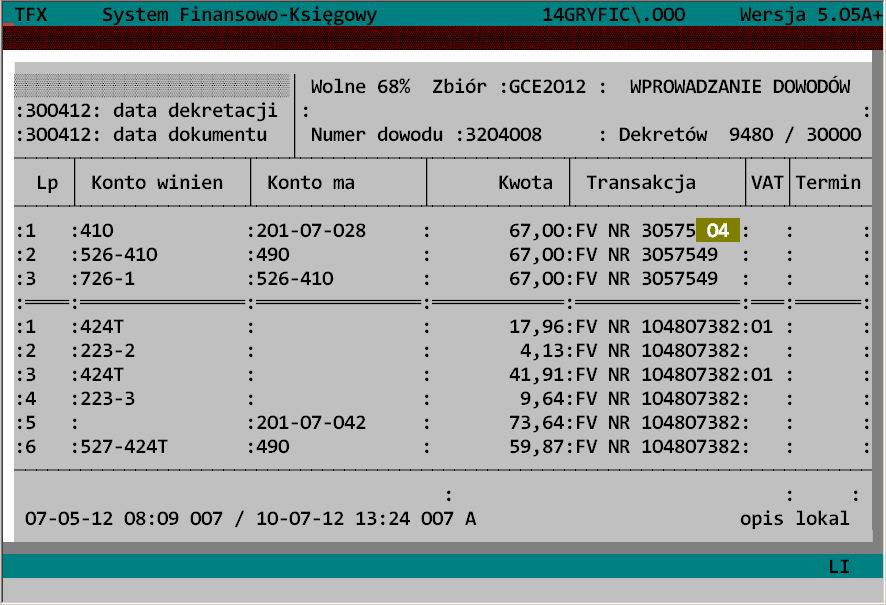
Task: Click the Termin column header
Action: click(x=829, y=183)
